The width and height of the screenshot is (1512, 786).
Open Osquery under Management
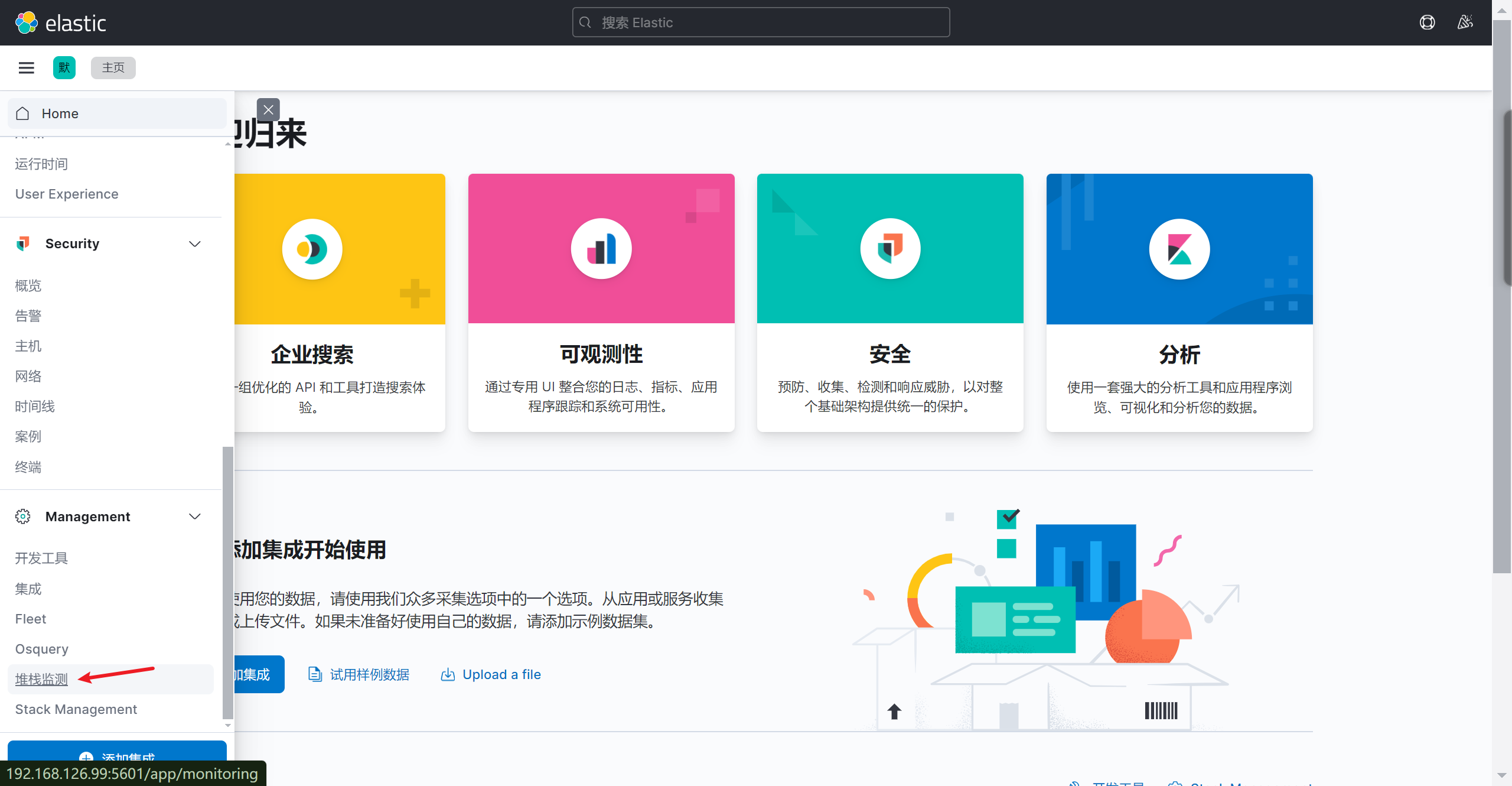tap(42, 649)
